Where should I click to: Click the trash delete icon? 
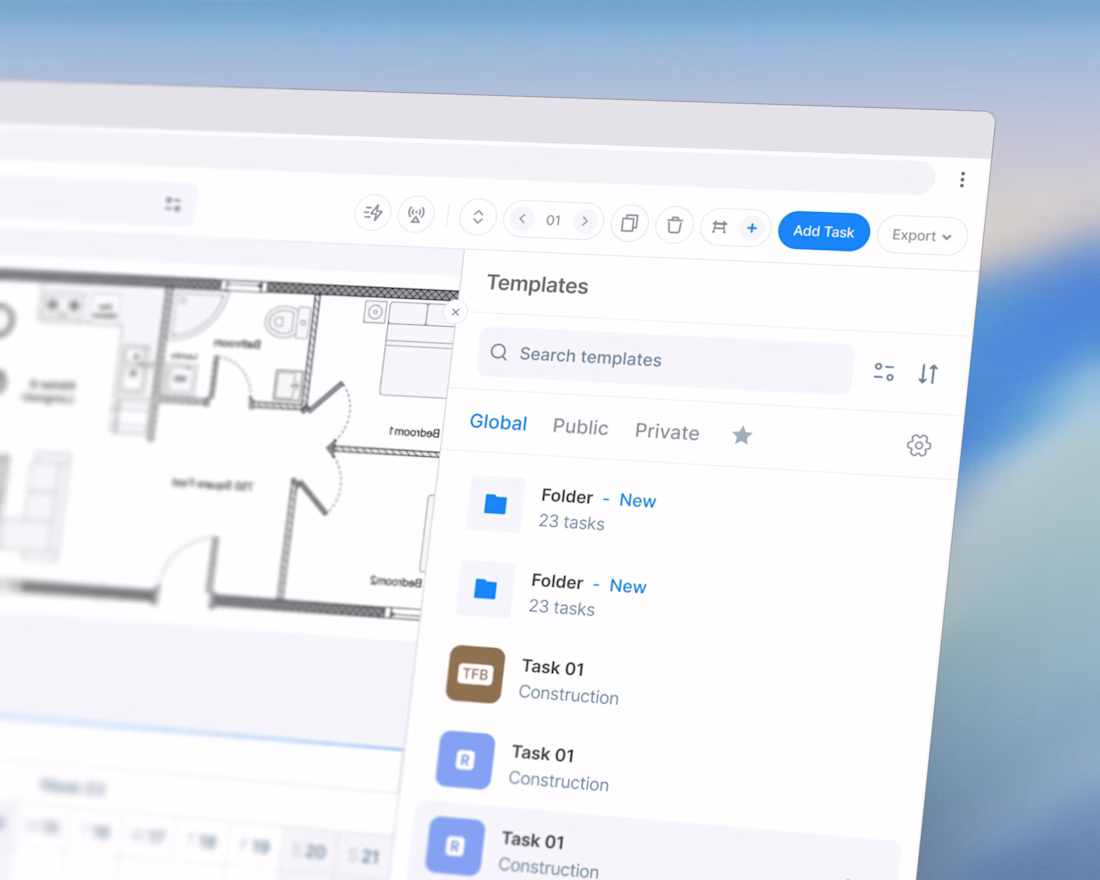click(x=674, y=226)
